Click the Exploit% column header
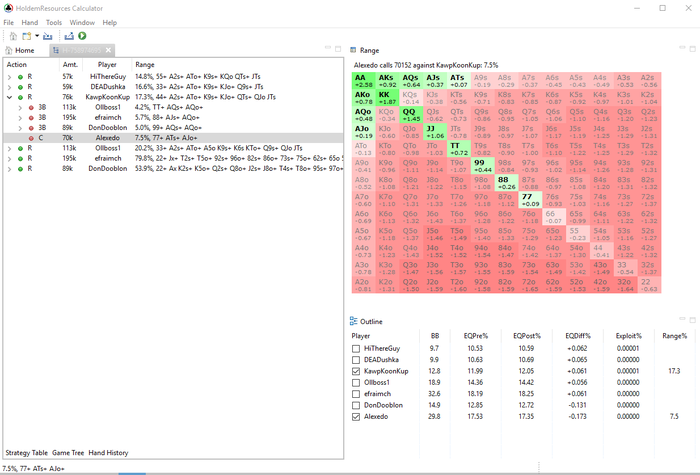Screen dimensions: 700x475 click(629, 336)
